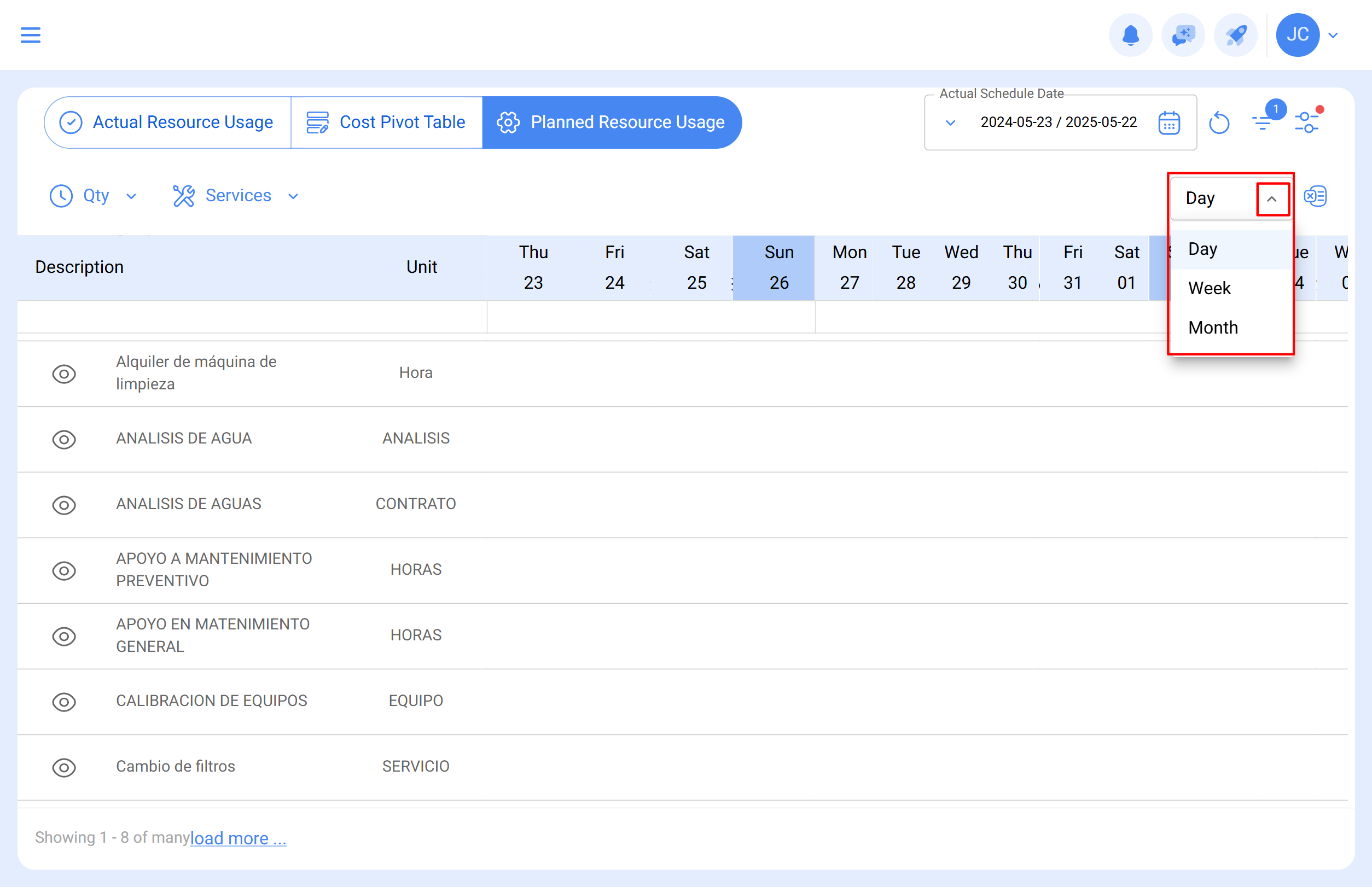Select Planned Resource Usage tab
The height and width of the screenshot is (887, 1372).
[x=612, y=122]
